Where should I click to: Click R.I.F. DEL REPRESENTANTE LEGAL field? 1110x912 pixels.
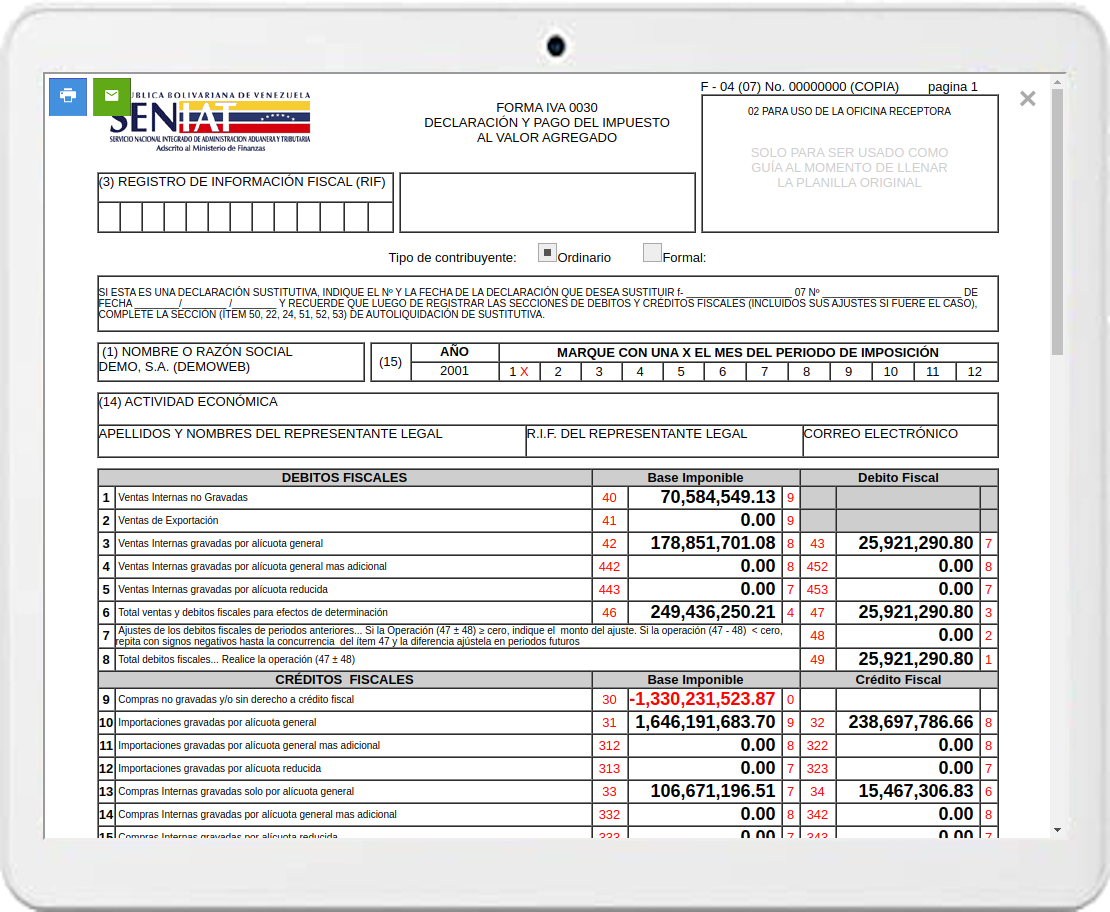point(664,440)
